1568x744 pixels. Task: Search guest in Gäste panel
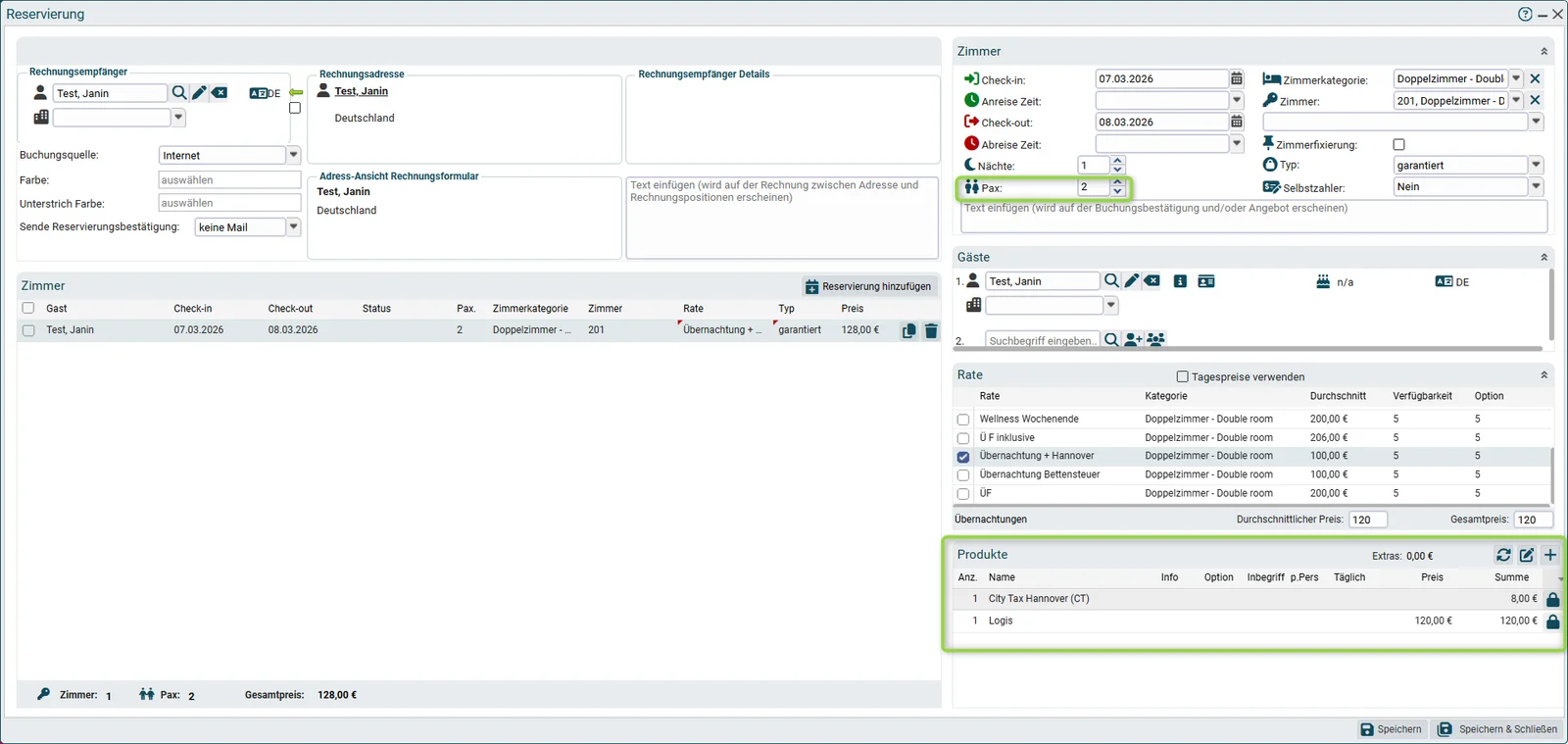1111,281
